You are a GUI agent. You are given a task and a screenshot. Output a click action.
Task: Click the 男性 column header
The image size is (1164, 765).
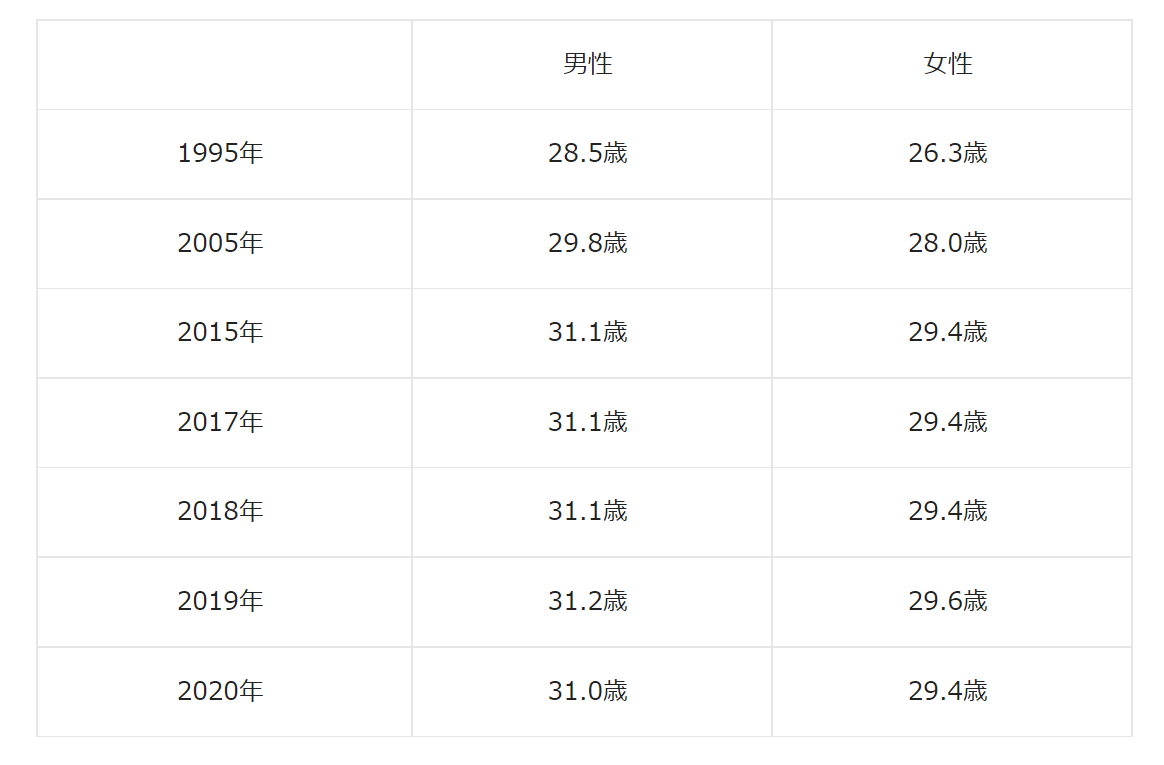(x=587, y=64)
